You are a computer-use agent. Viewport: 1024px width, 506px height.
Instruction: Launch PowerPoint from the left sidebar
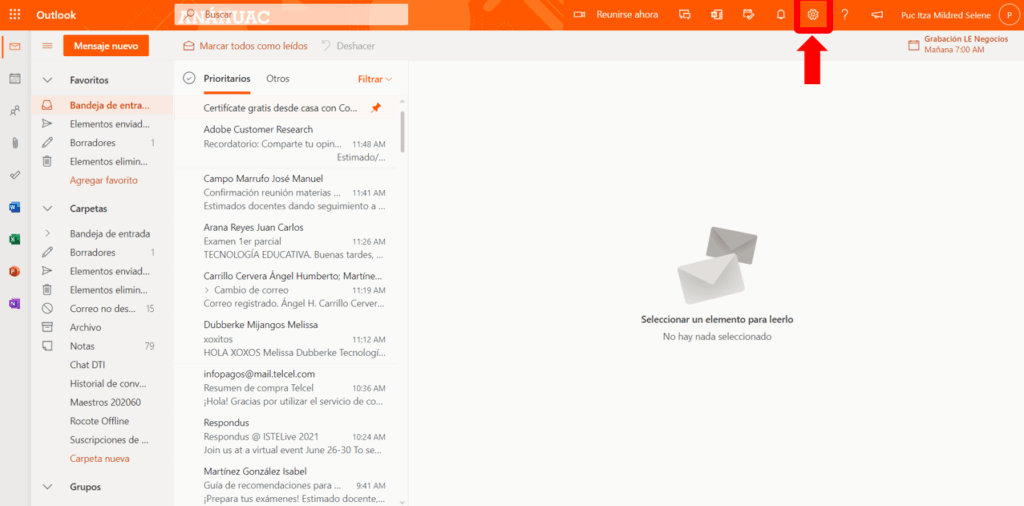pyautogui.click(x=15, y=272)
